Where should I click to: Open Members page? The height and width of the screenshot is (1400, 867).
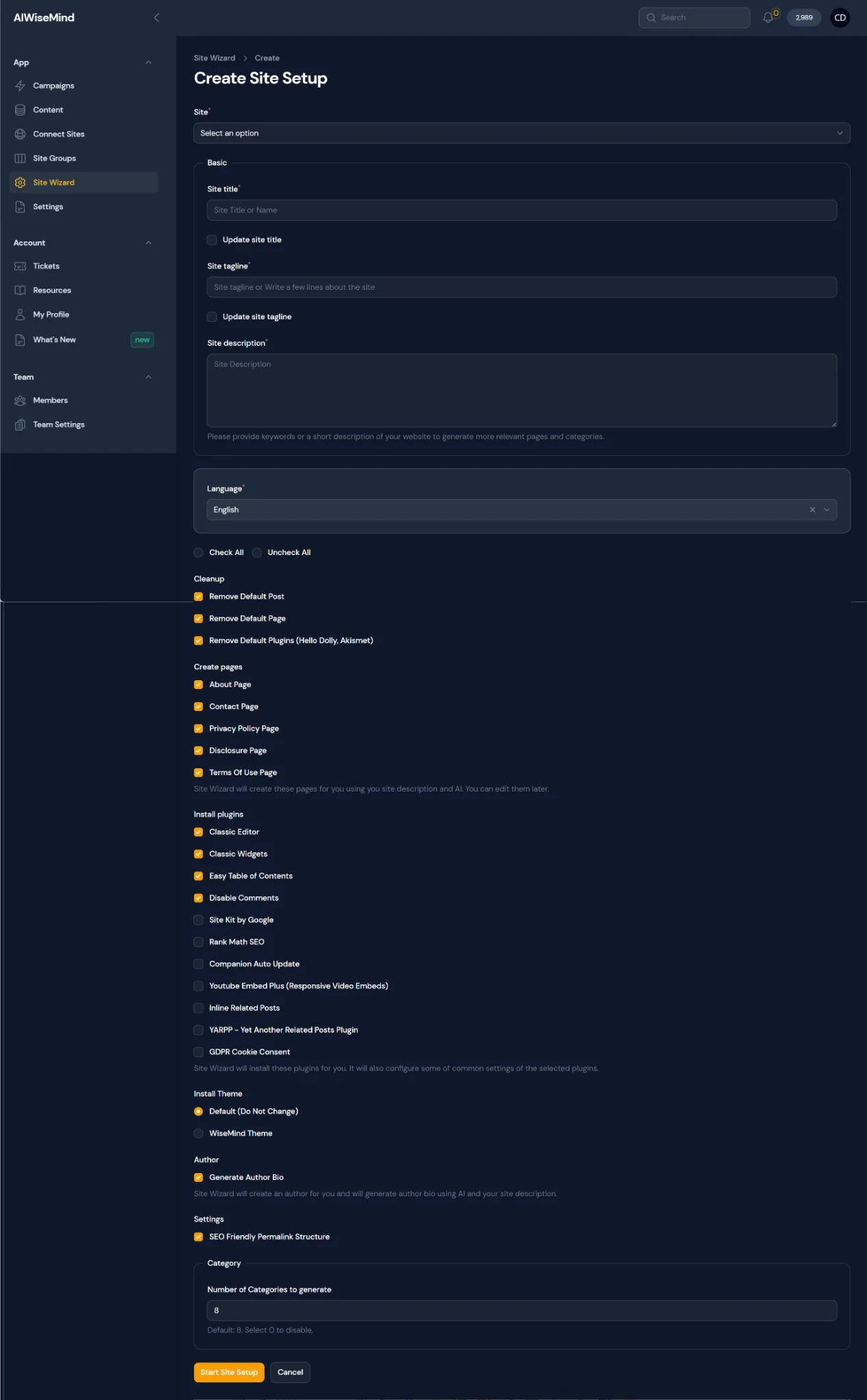84,401
